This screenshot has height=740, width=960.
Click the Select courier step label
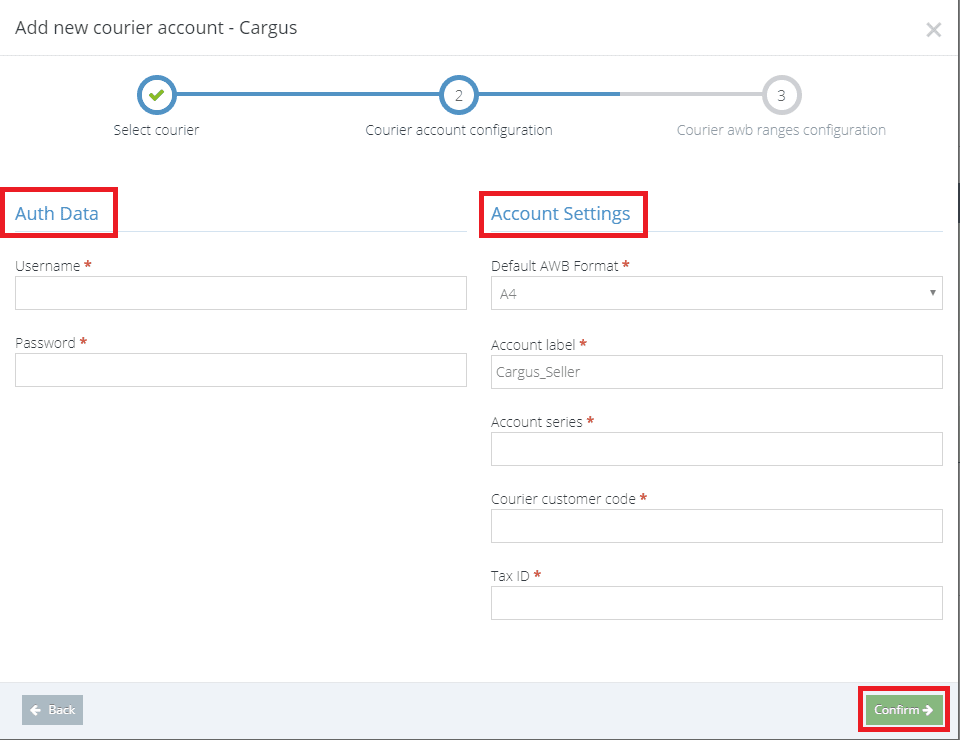[156, 130]
